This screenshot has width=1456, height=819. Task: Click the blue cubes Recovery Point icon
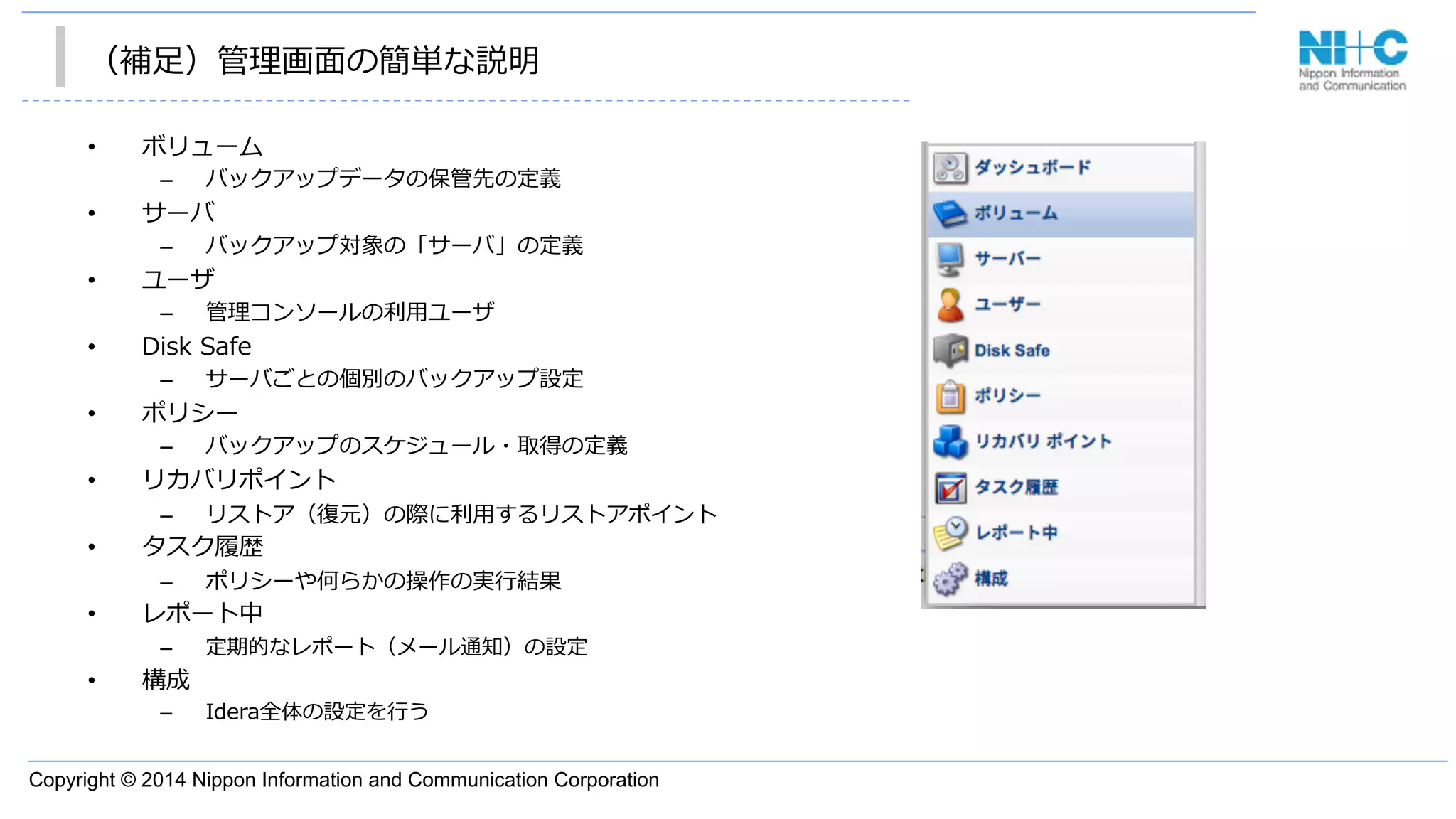tap(951, 441)
